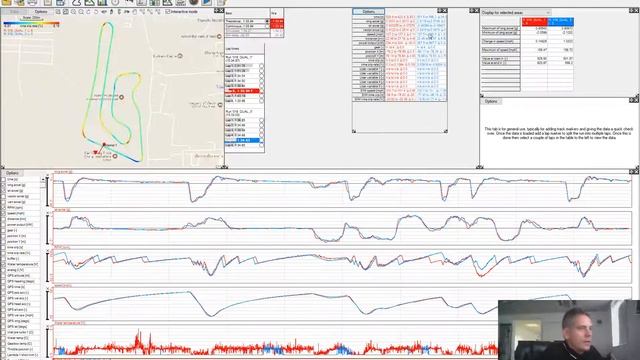Toggle the speed [mph] channel checkbox

pyautogui.click(x=3, y=213)
